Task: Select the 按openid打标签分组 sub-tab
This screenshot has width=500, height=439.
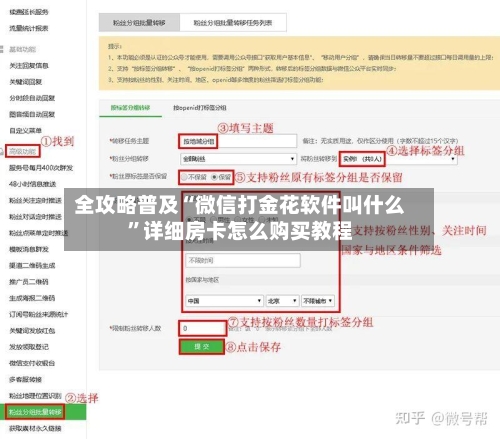Action: click(x=200, y=108)
